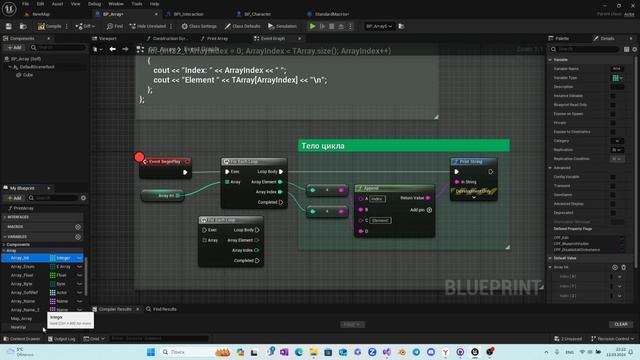Click the green Play button
The height and width of the screenshot is (360, 640).
312,26
